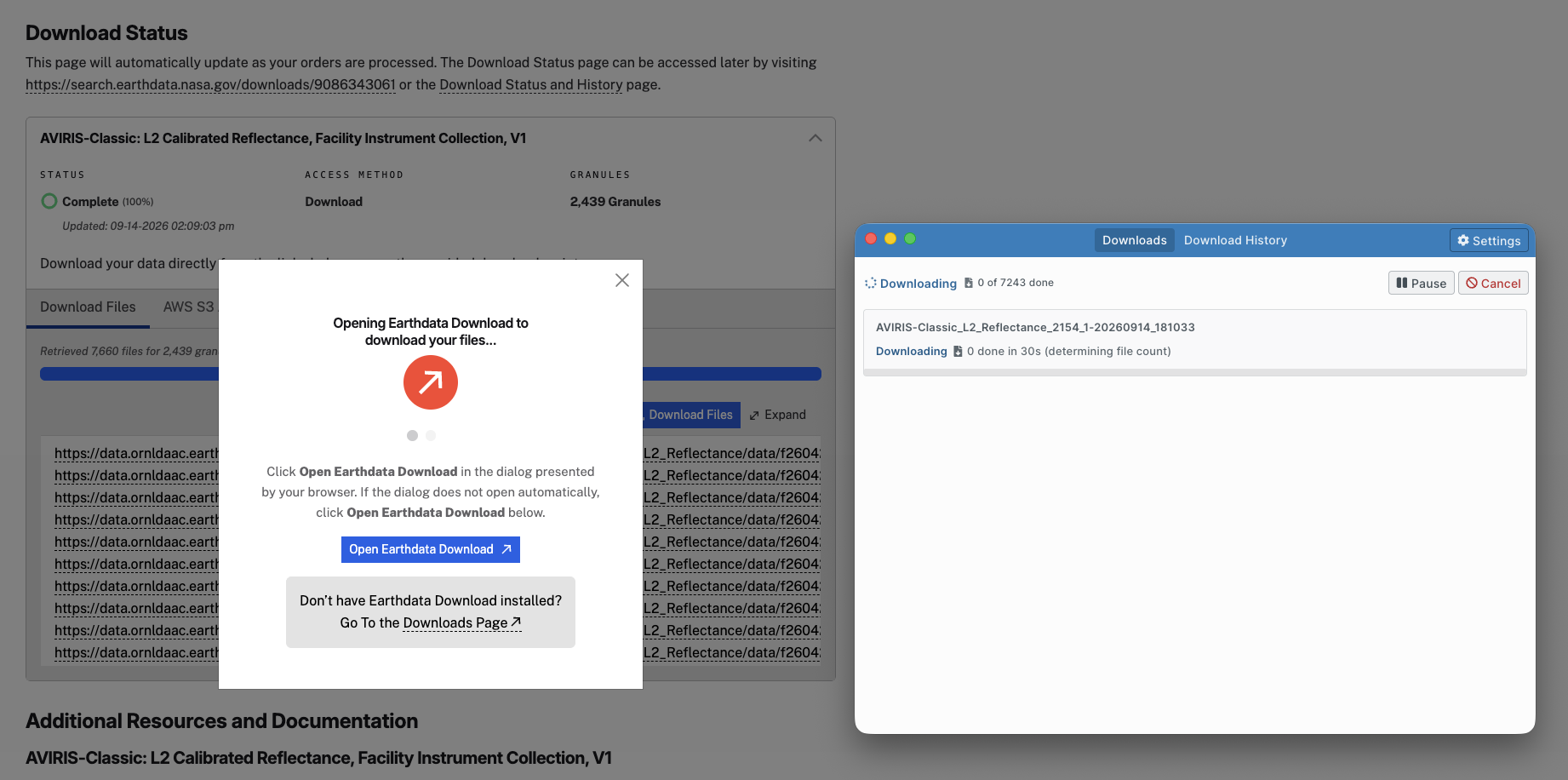
Task: Select the AVIRIS-Classic_L2_Reflectance download item name
Action: click(x=1035, y=327)
